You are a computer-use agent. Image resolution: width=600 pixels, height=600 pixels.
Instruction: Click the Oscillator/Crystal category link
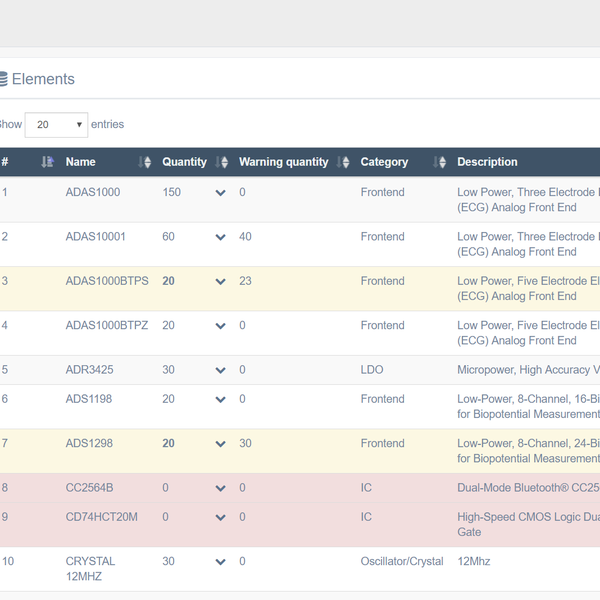pos(402,562)
